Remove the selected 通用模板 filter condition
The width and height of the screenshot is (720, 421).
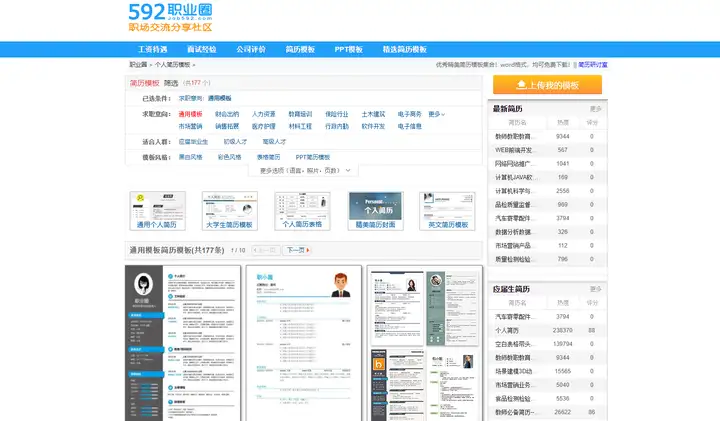pos(219,98)
